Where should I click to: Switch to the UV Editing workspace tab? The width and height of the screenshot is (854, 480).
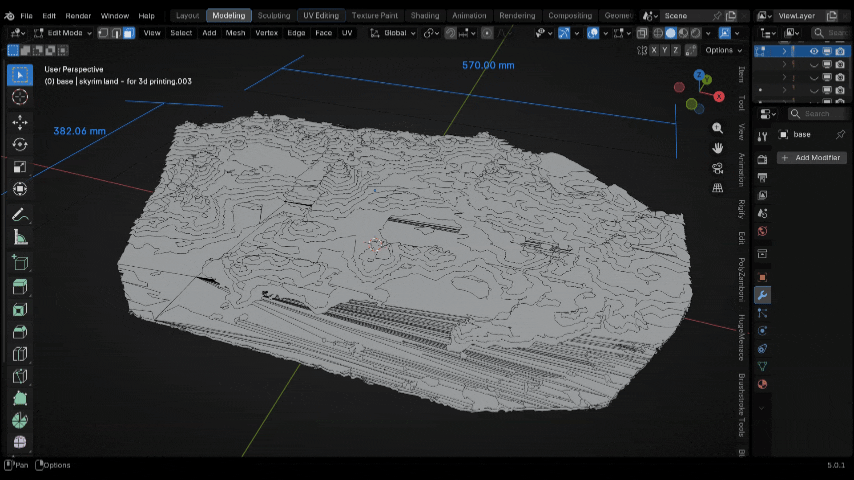[x=321, y=16]
